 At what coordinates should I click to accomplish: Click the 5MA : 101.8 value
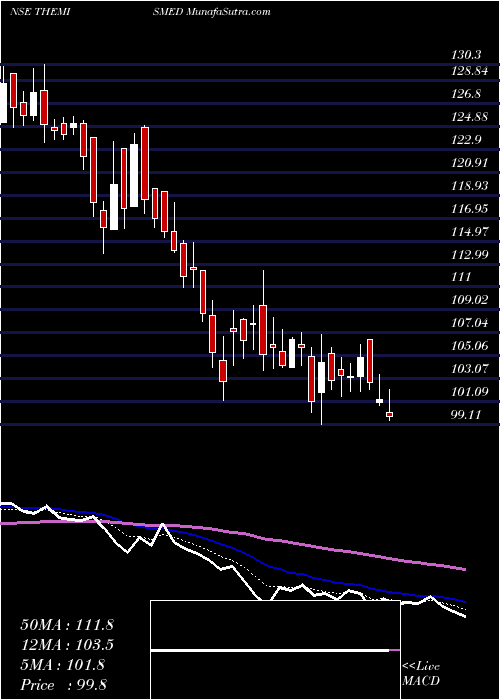(62, 665)
